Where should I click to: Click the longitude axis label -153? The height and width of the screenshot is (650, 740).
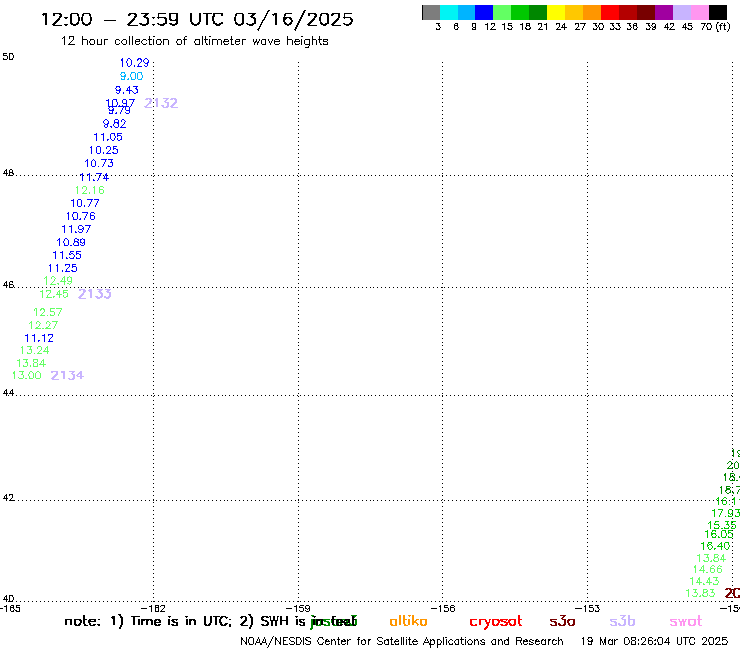pos(588,608)
